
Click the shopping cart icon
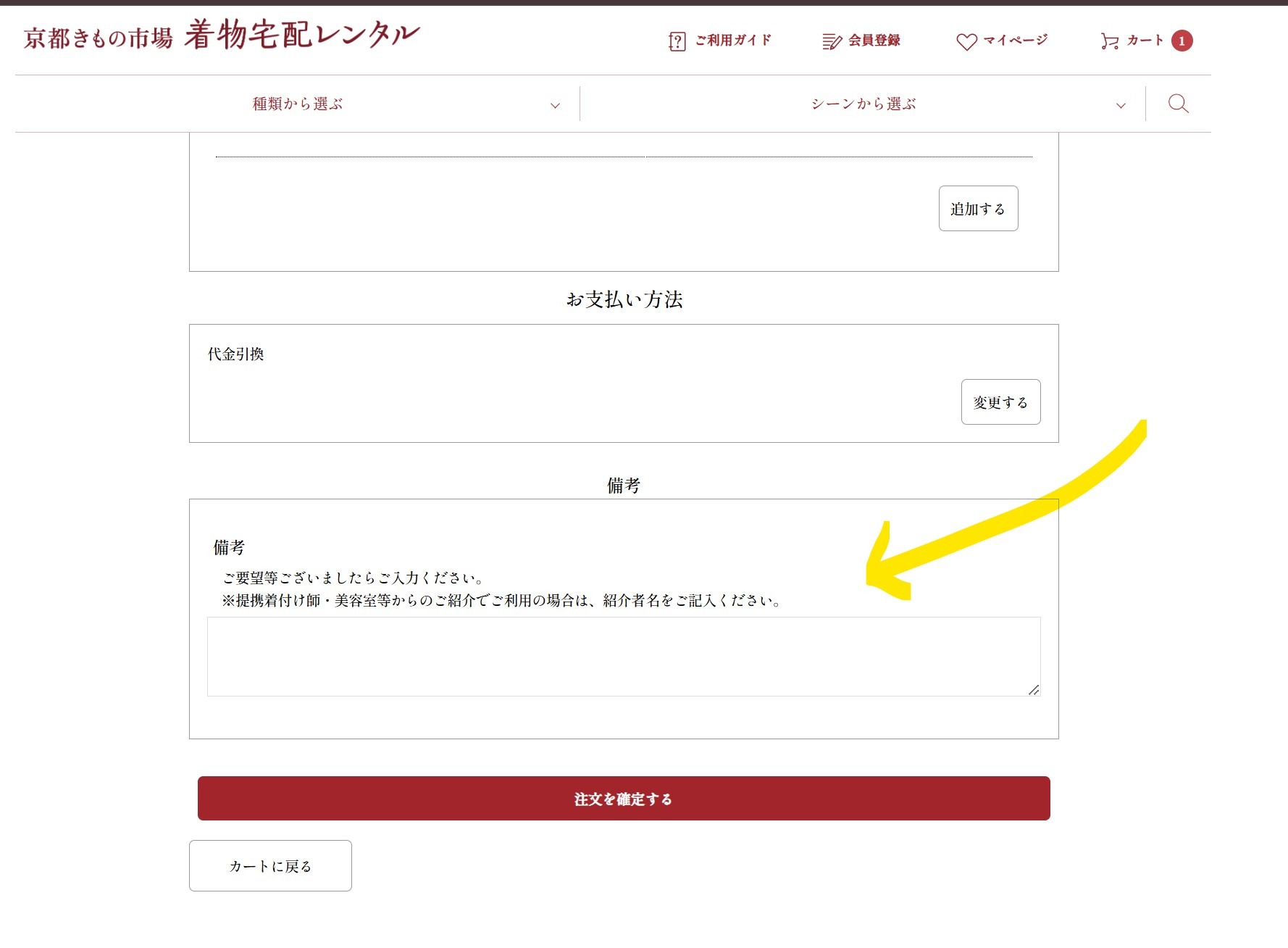1109,41
